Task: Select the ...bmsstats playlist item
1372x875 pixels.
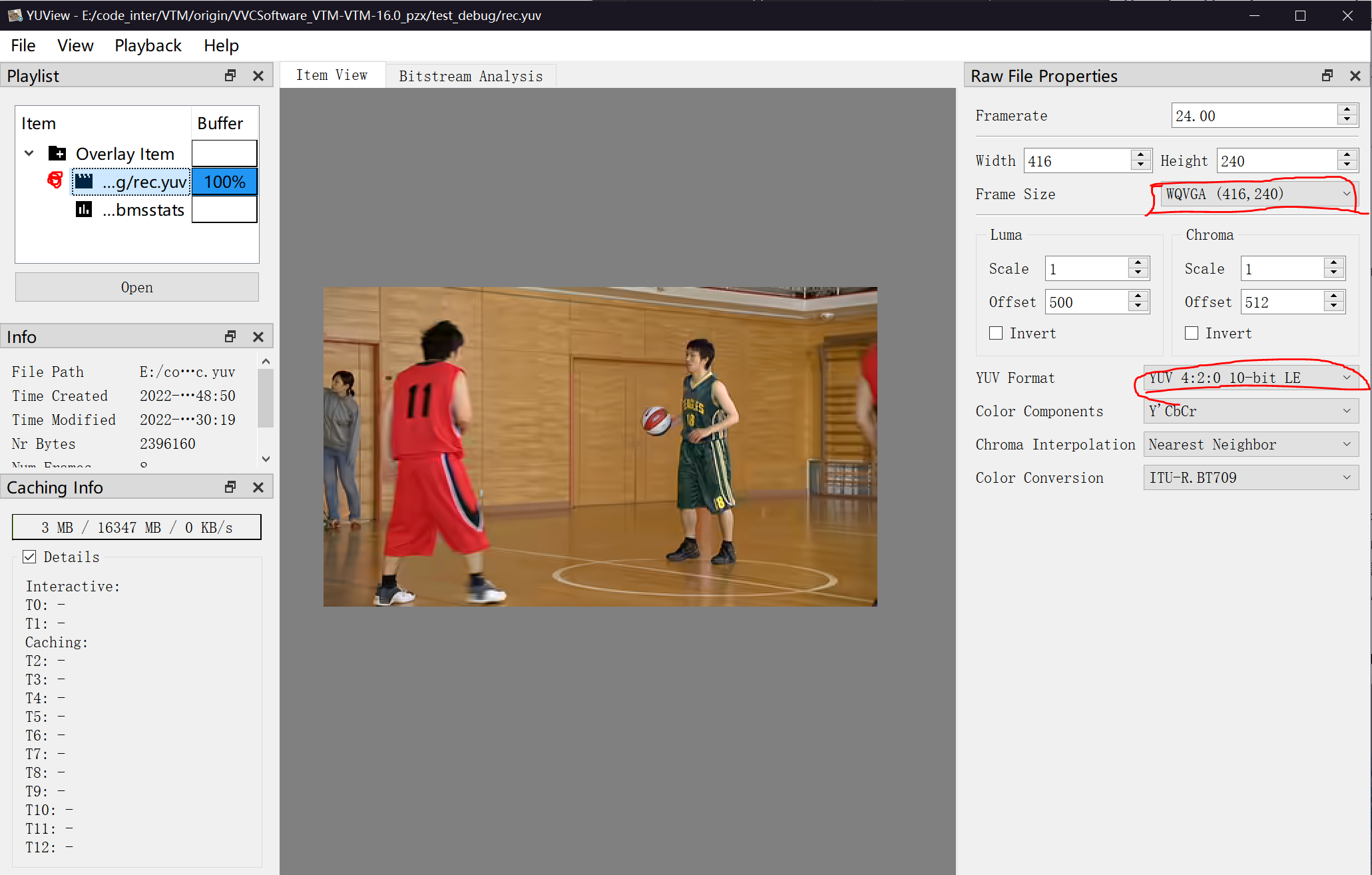Action: pyautogui.click(x=130, y=210)
